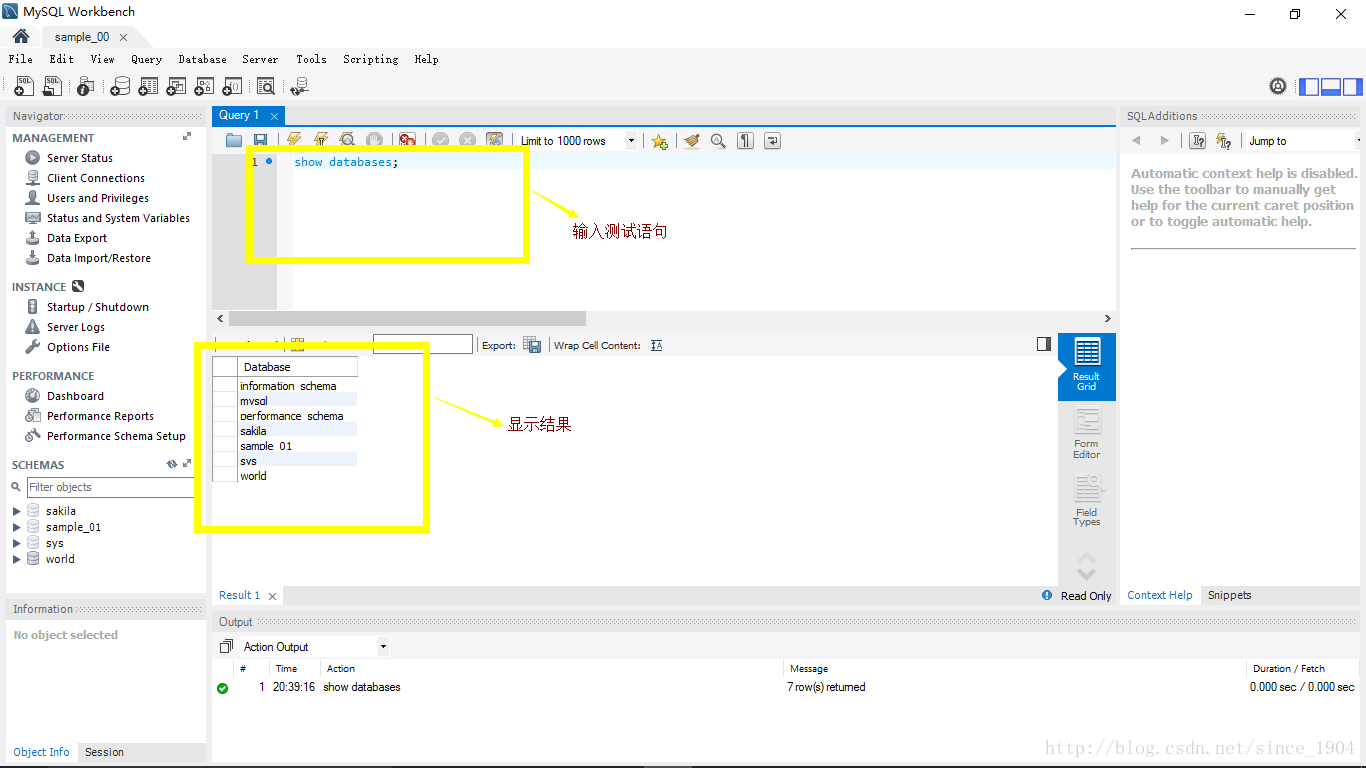Search table data toolbar icon
This screenshot has height=768, width=1366.
[x=265, y=87]
